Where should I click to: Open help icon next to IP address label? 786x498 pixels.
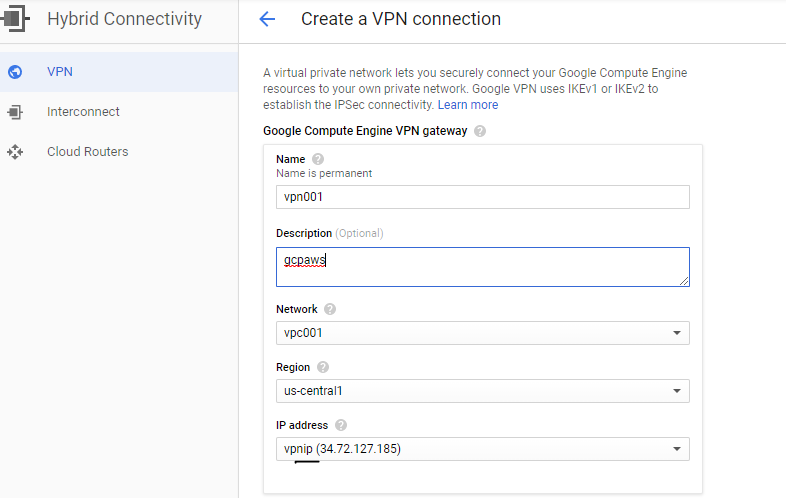point(341,425)
